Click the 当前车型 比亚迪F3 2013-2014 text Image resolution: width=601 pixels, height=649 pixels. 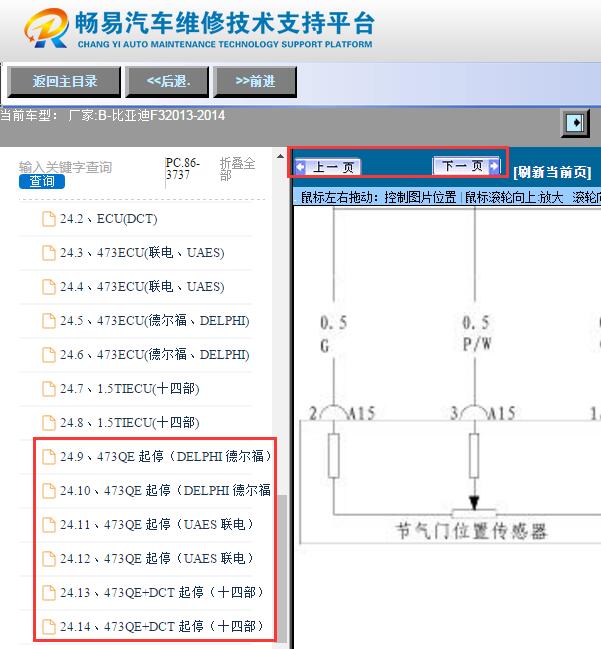coord(113,115)
